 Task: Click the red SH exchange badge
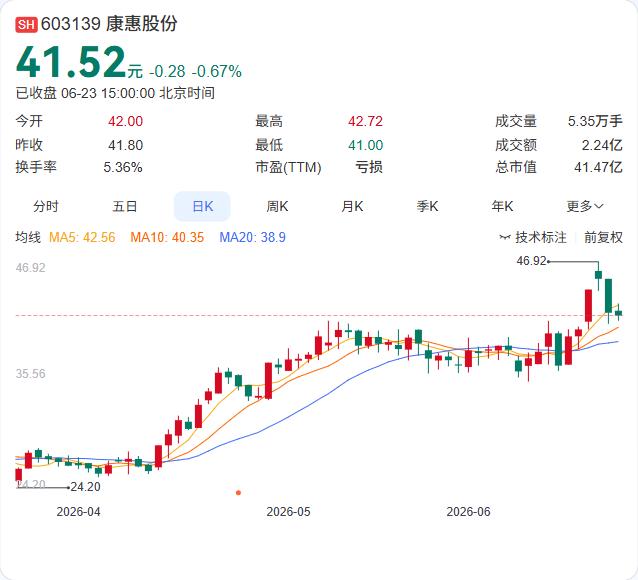pos(26,24)
